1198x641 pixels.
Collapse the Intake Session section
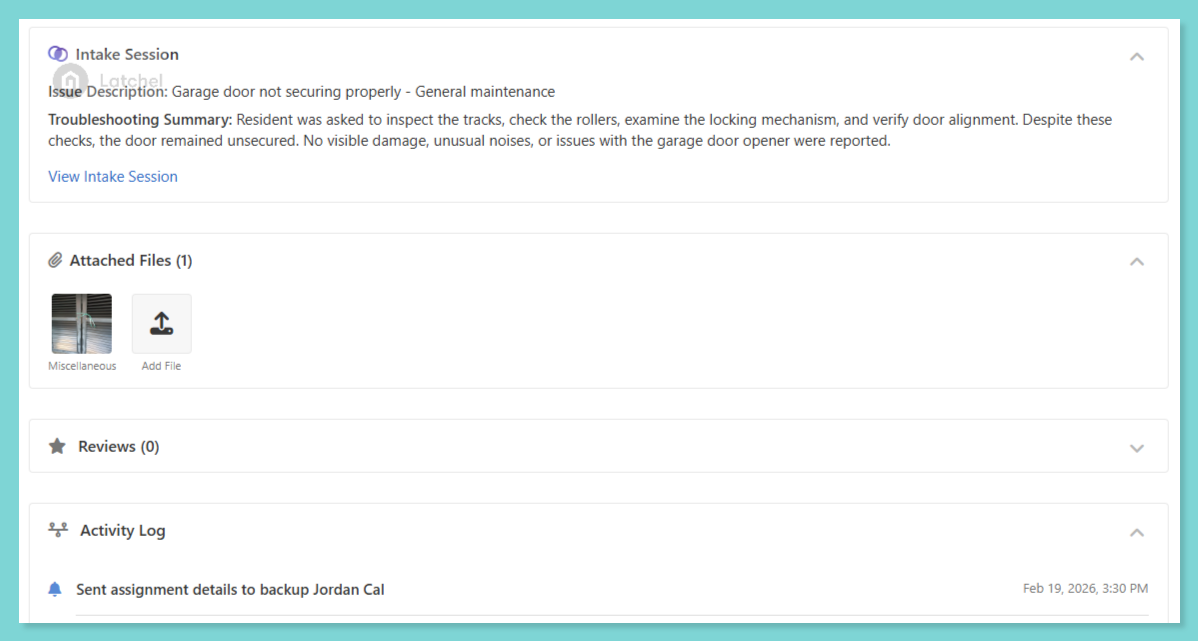tap(1137, 57)
